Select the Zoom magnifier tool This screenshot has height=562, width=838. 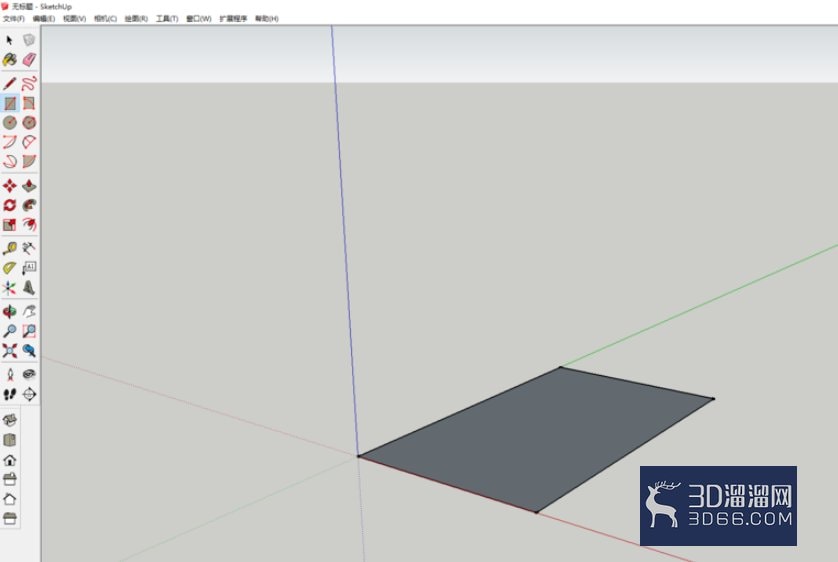click(x=10, y=331)
